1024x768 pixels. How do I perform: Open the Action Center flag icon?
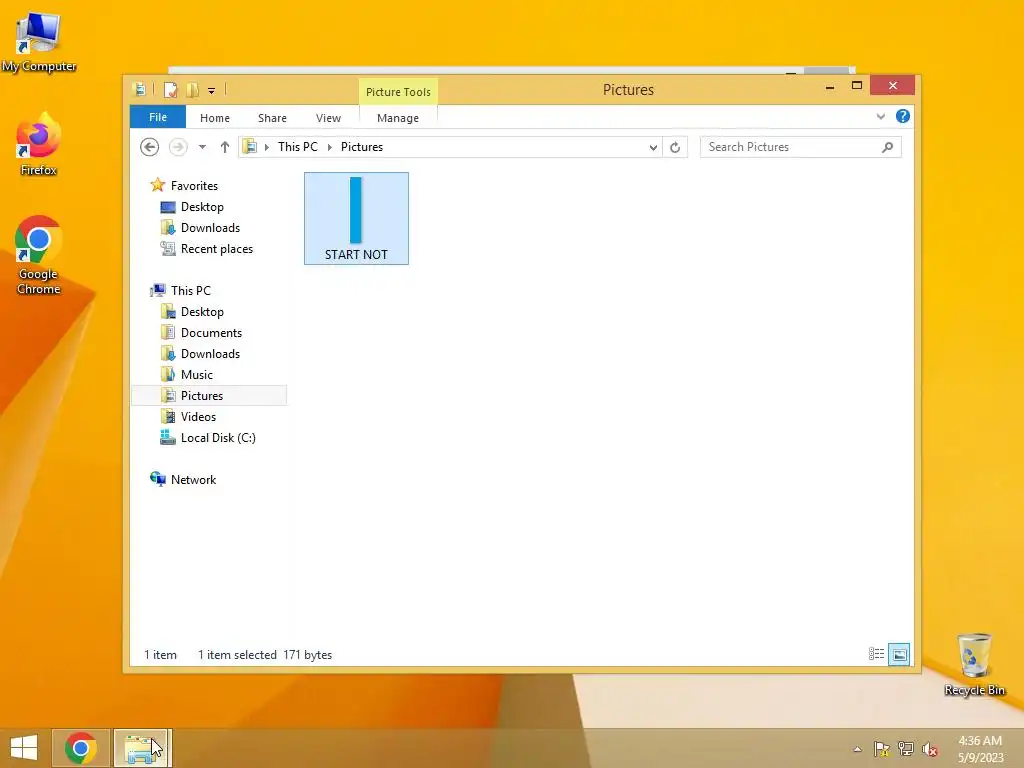pyautogui.click(x=882, y=749)
